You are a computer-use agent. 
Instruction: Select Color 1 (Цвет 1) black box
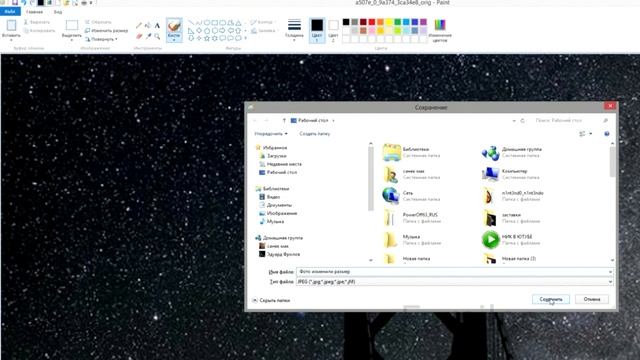pyautogui.click(x=317, y=30)
